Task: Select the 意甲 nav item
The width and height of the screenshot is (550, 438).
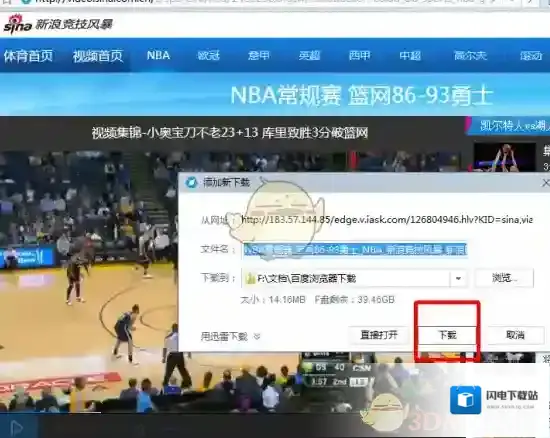Action: [259, 55]
